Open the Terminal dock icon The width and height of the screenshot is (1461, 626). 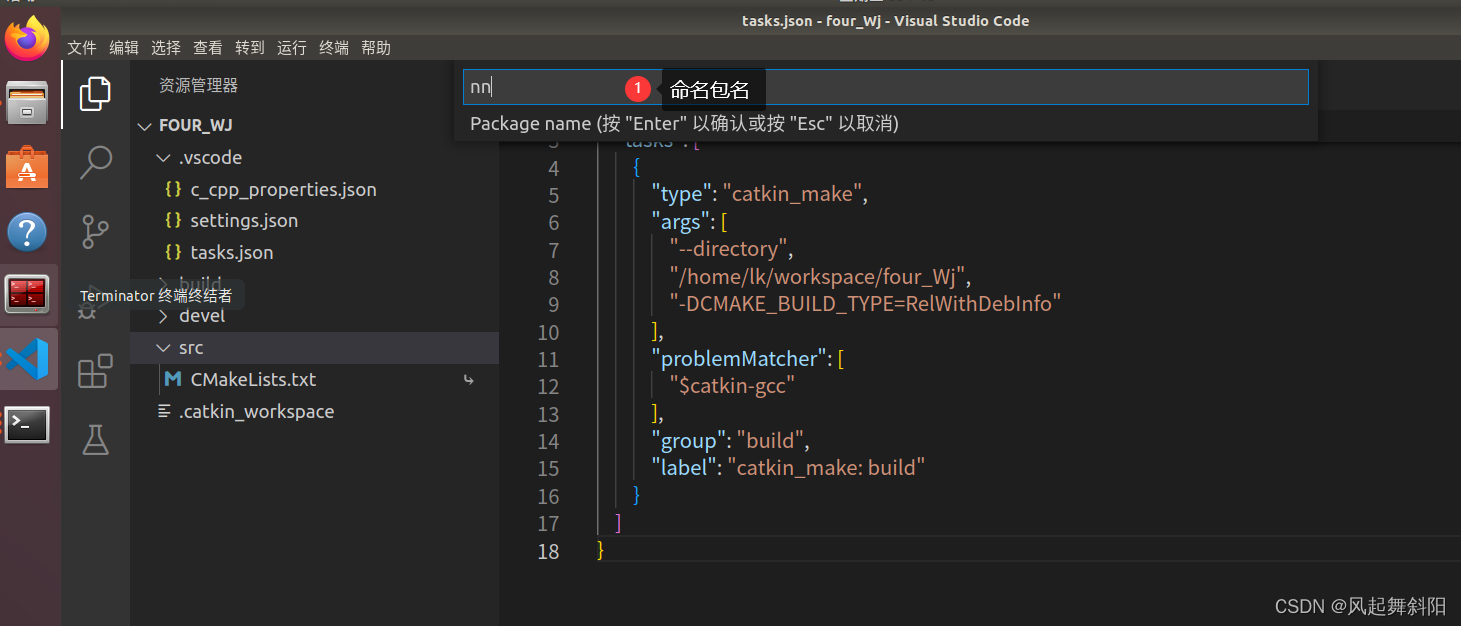[27, 424]
